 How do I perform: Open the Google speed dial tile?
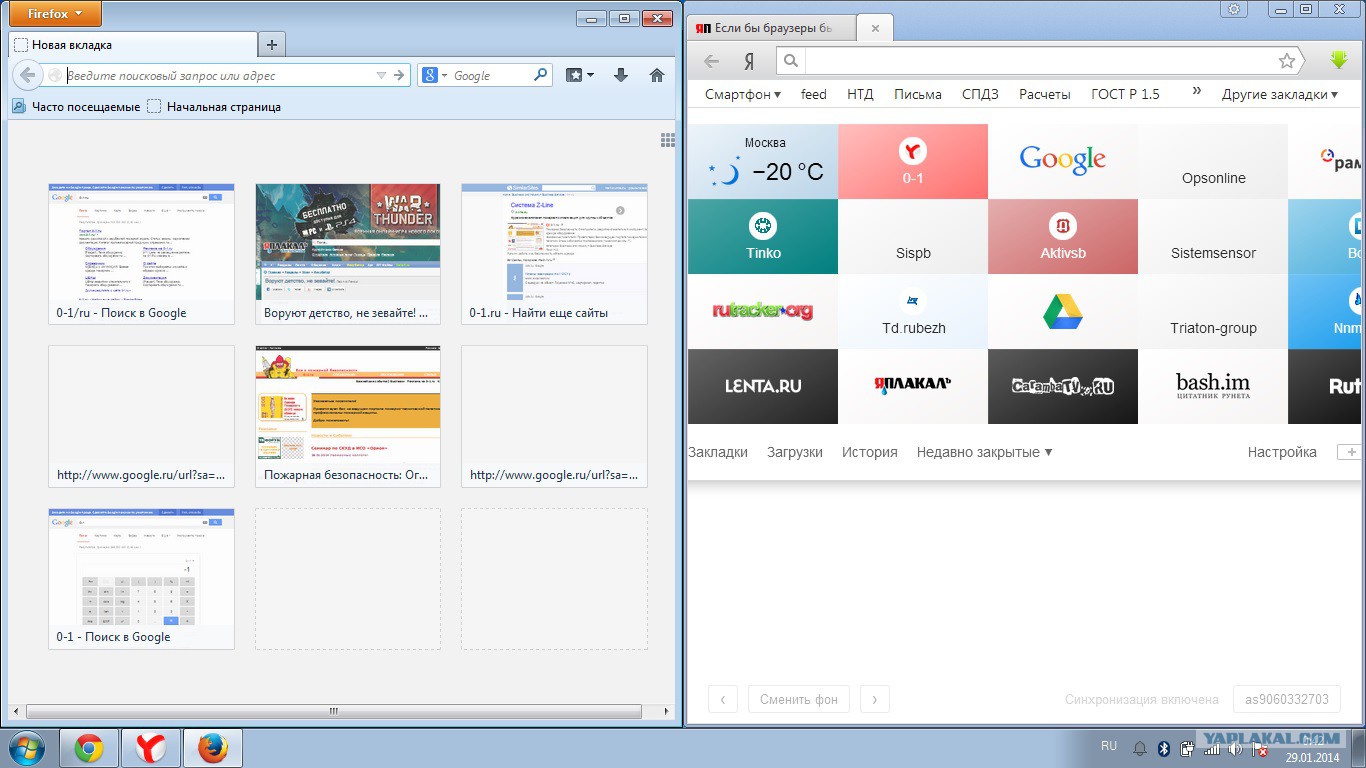1063,162
